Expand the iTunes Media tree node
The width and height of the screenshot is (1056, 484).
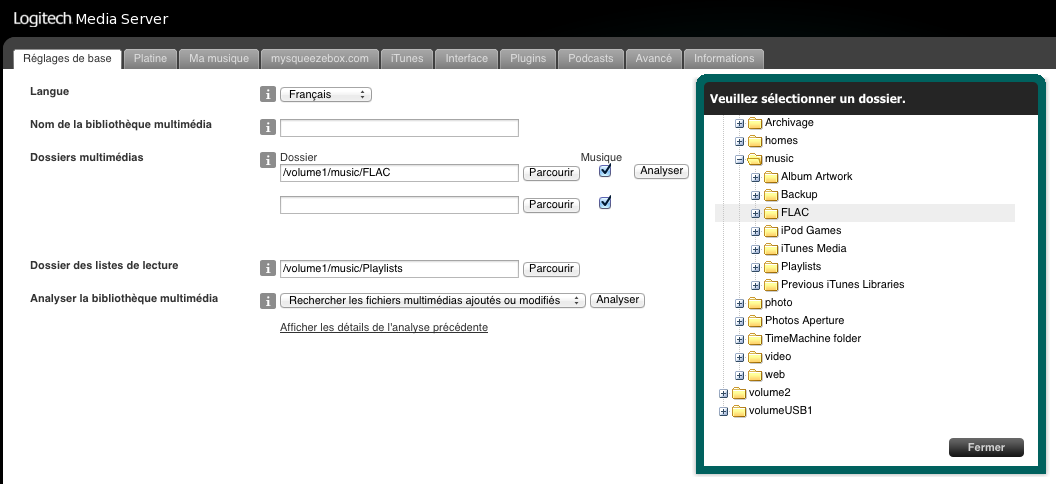(756, 249)
